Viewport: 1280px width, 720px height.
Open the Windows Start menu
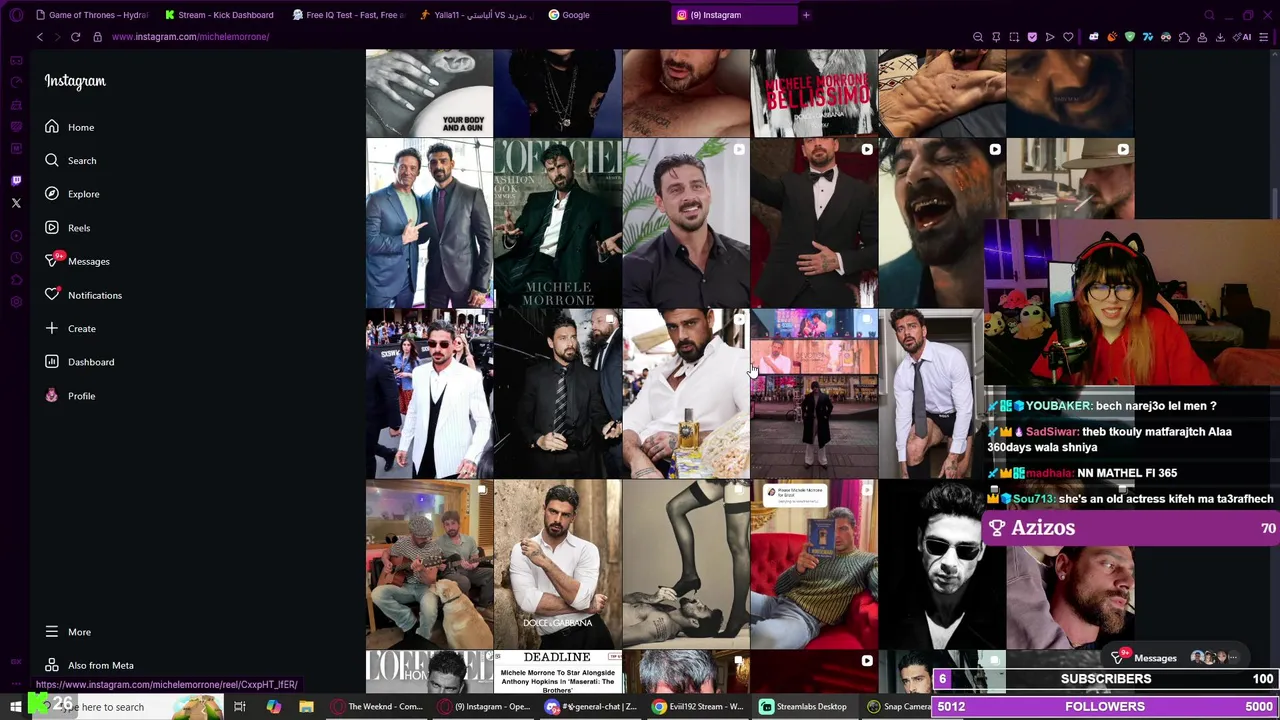tap(16, 707)
